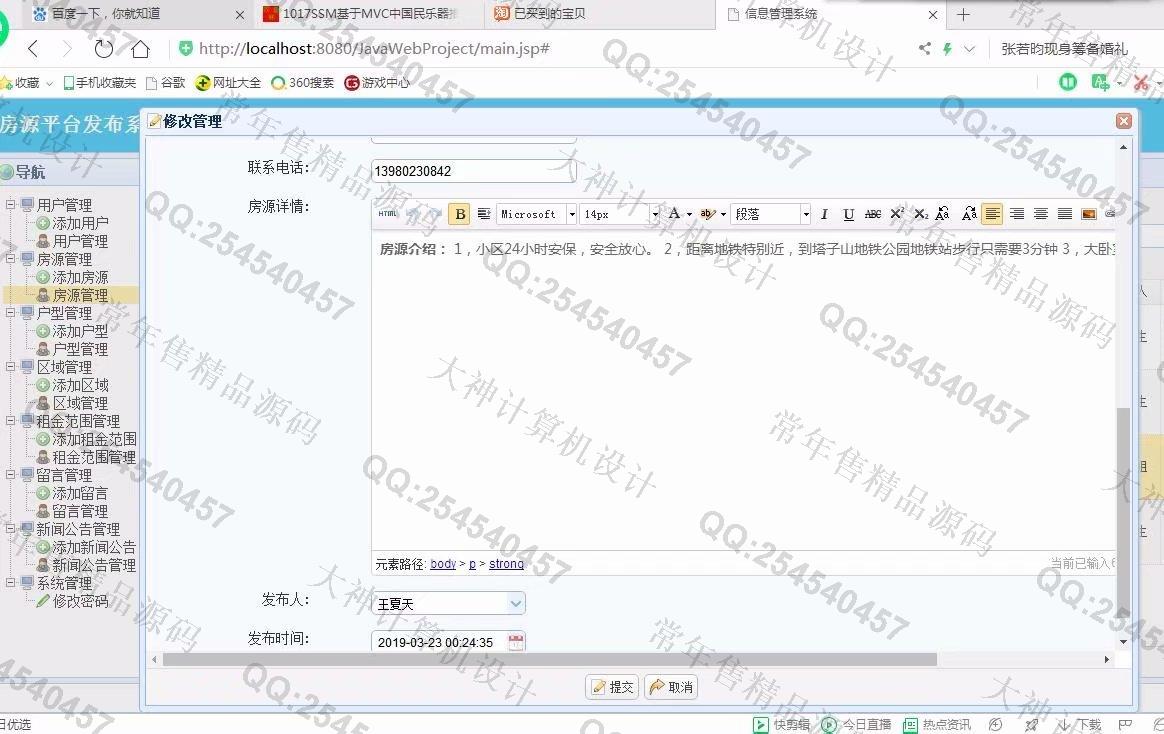Viewport: 1164px width, 734px height.
Task: Open highlight color dropdown arrow
Action: tap(723, 214)
